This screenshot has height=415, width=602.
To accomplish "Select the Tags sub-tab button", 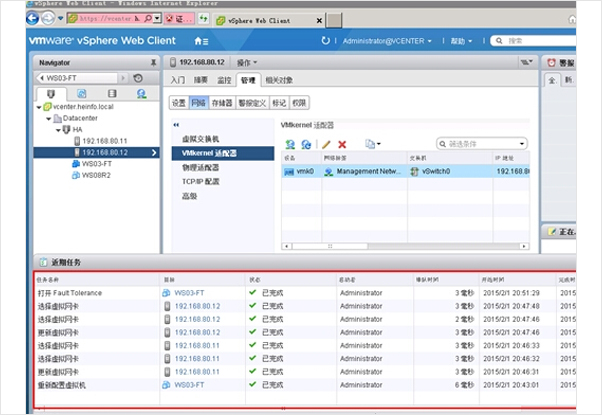I will click(279, 103).
